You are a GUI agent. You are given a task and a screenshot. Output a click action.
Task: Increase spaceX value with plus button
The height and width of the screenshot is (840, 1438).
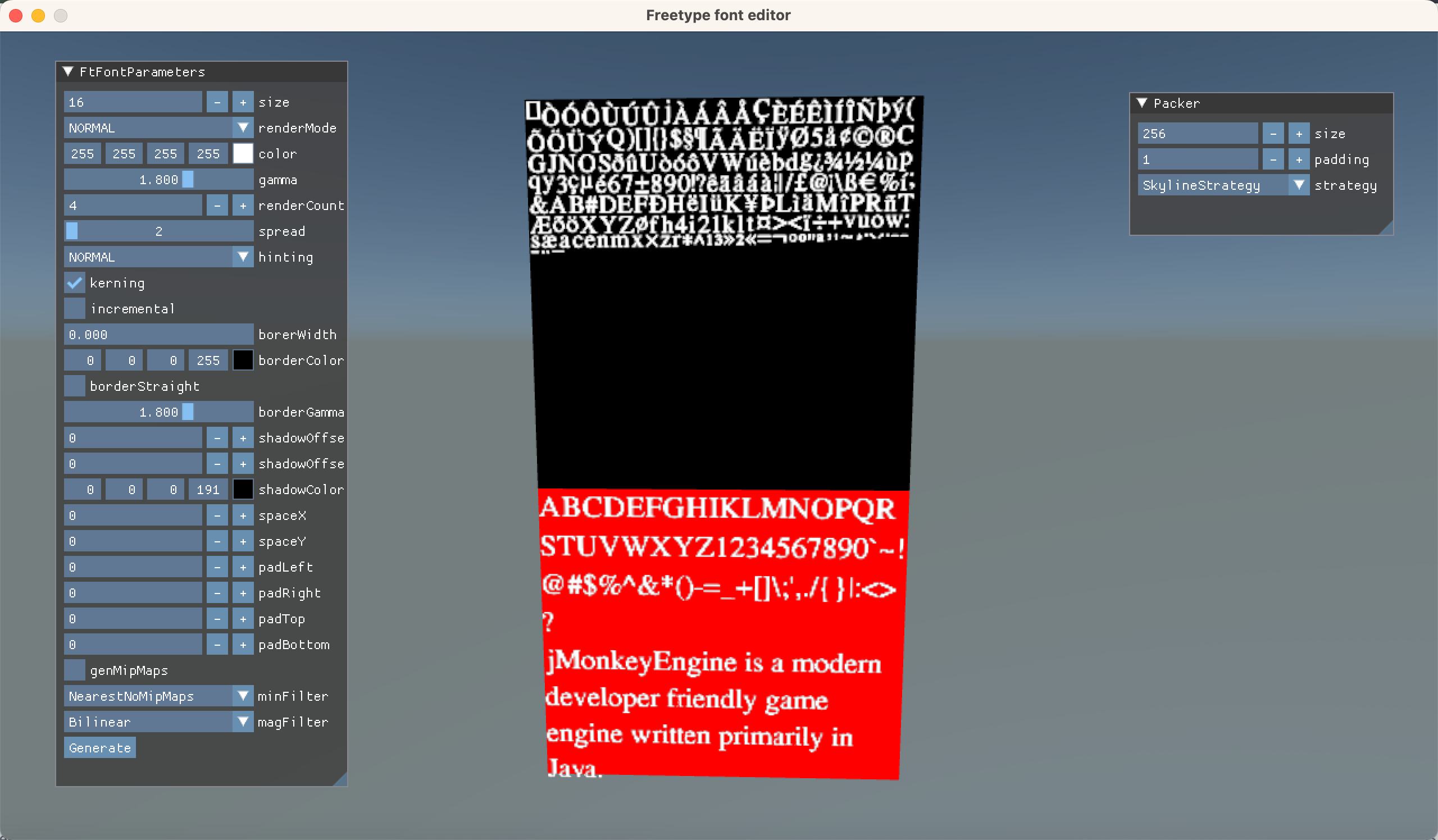(243, 515)
